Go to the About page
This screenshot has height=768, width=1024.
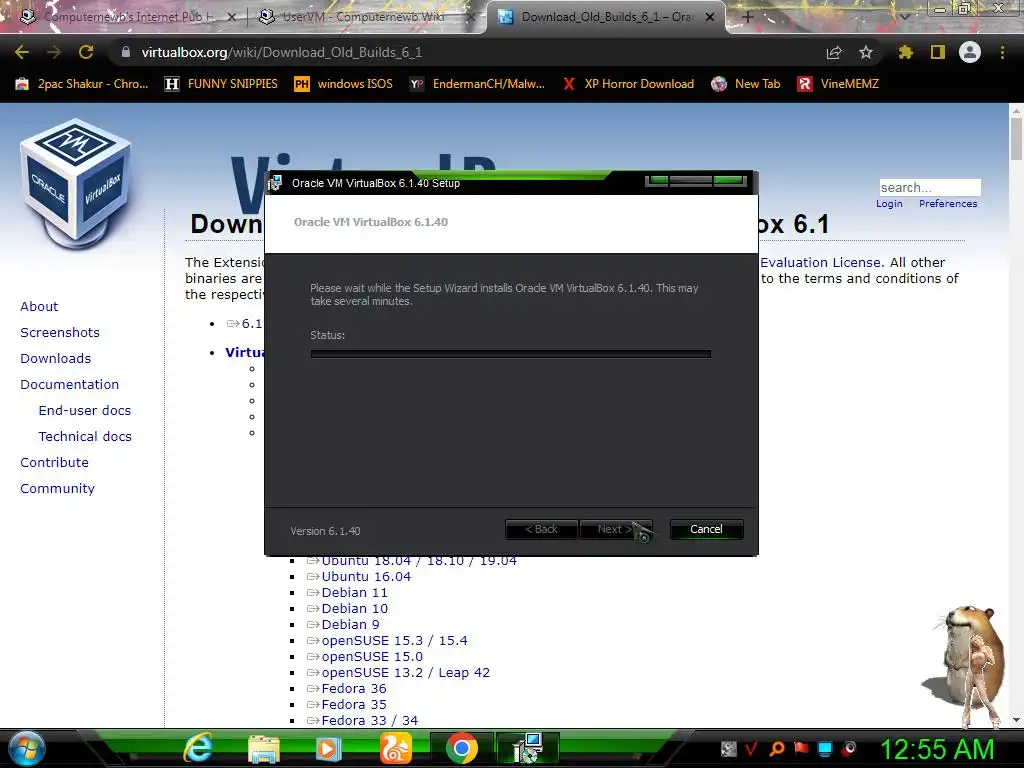[x=39, y=306]
